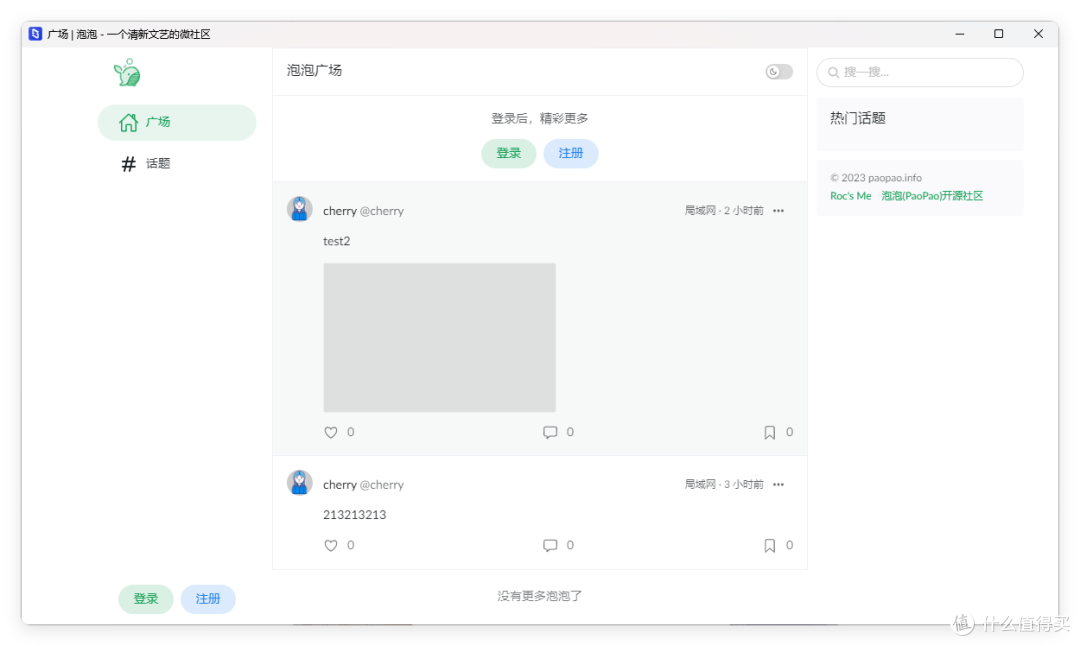This screenshot has height=646, width=1080.
Task: Open the 话题 topics menu item
Action: (x=177, y=164)
